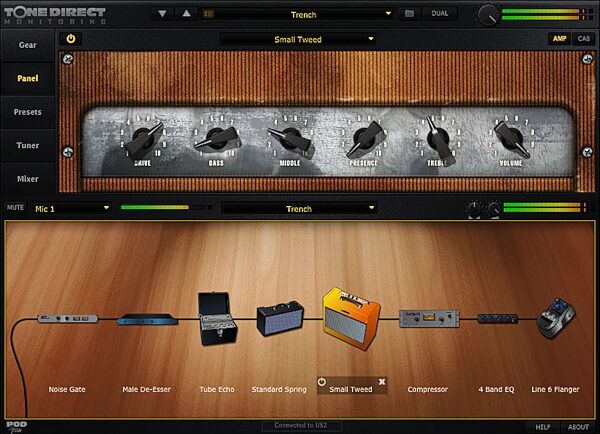This screenshot has width=600, height=434.
Task: Open the lower Trench tone dropdown
Action: coord(298,209)
